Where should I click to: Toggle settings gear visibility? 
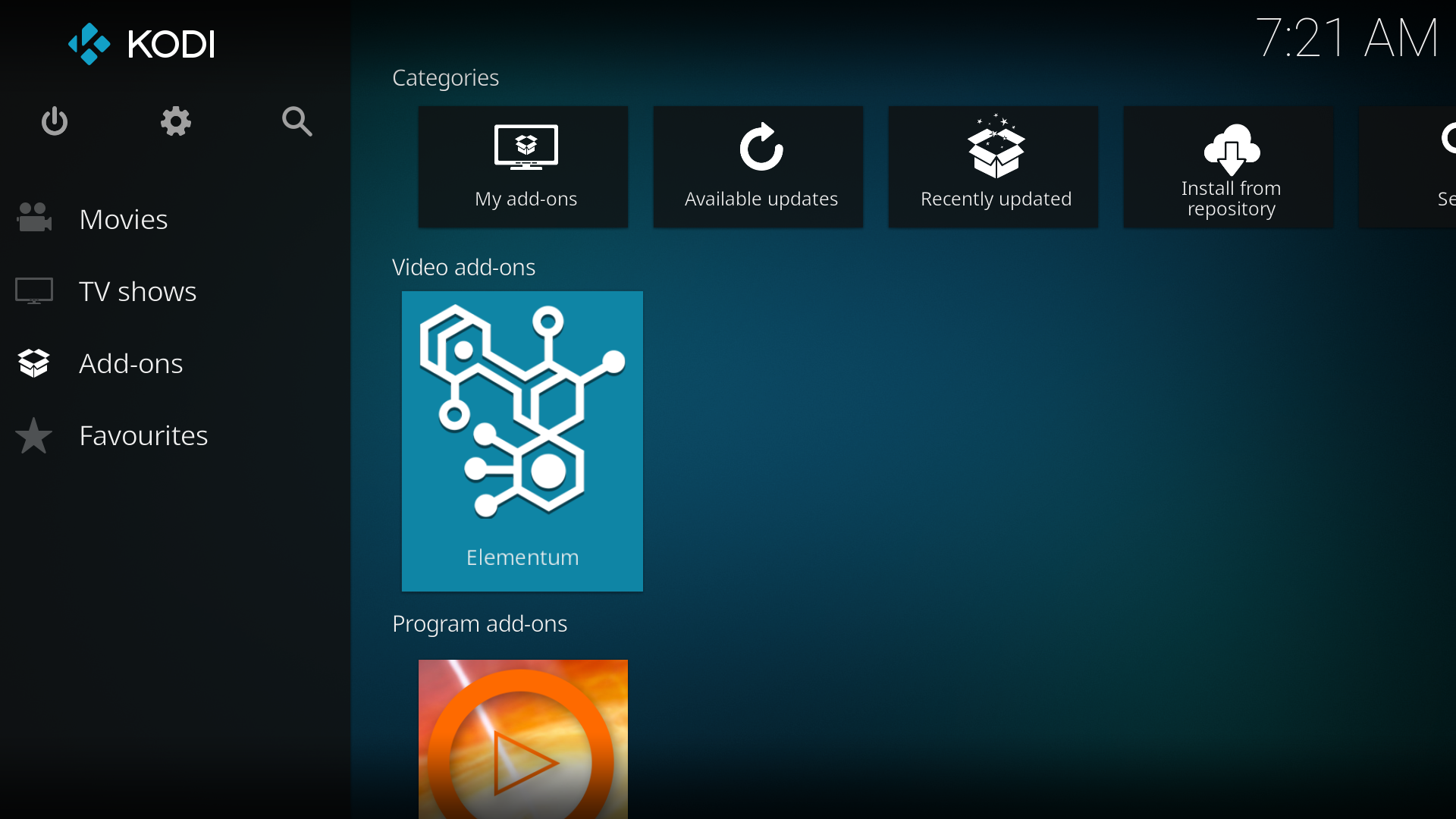pyautogui.click(x=176, y=121)
